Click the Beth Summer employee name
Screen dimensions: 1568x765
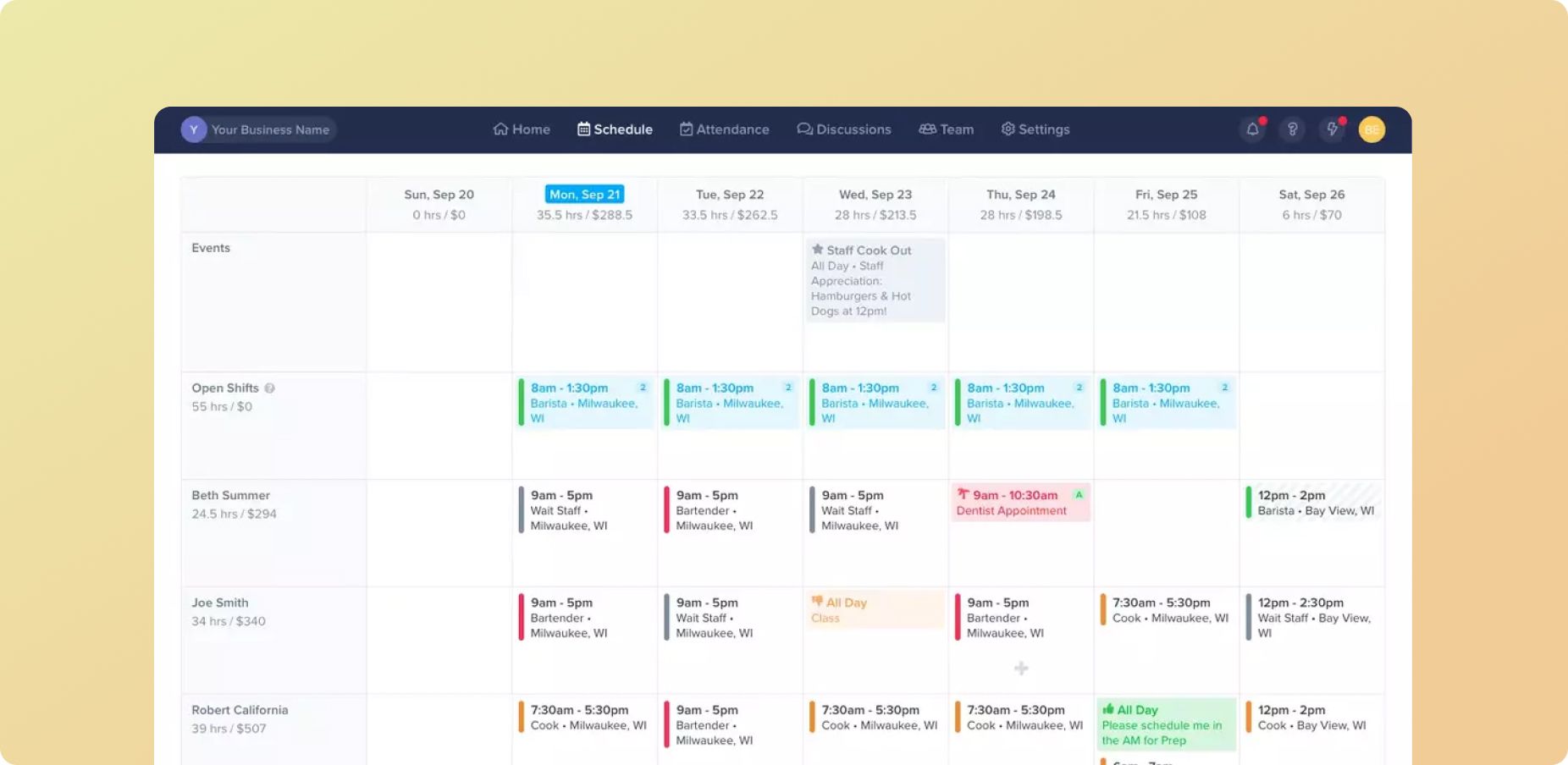pyautogui.click(x=230, y=495)
